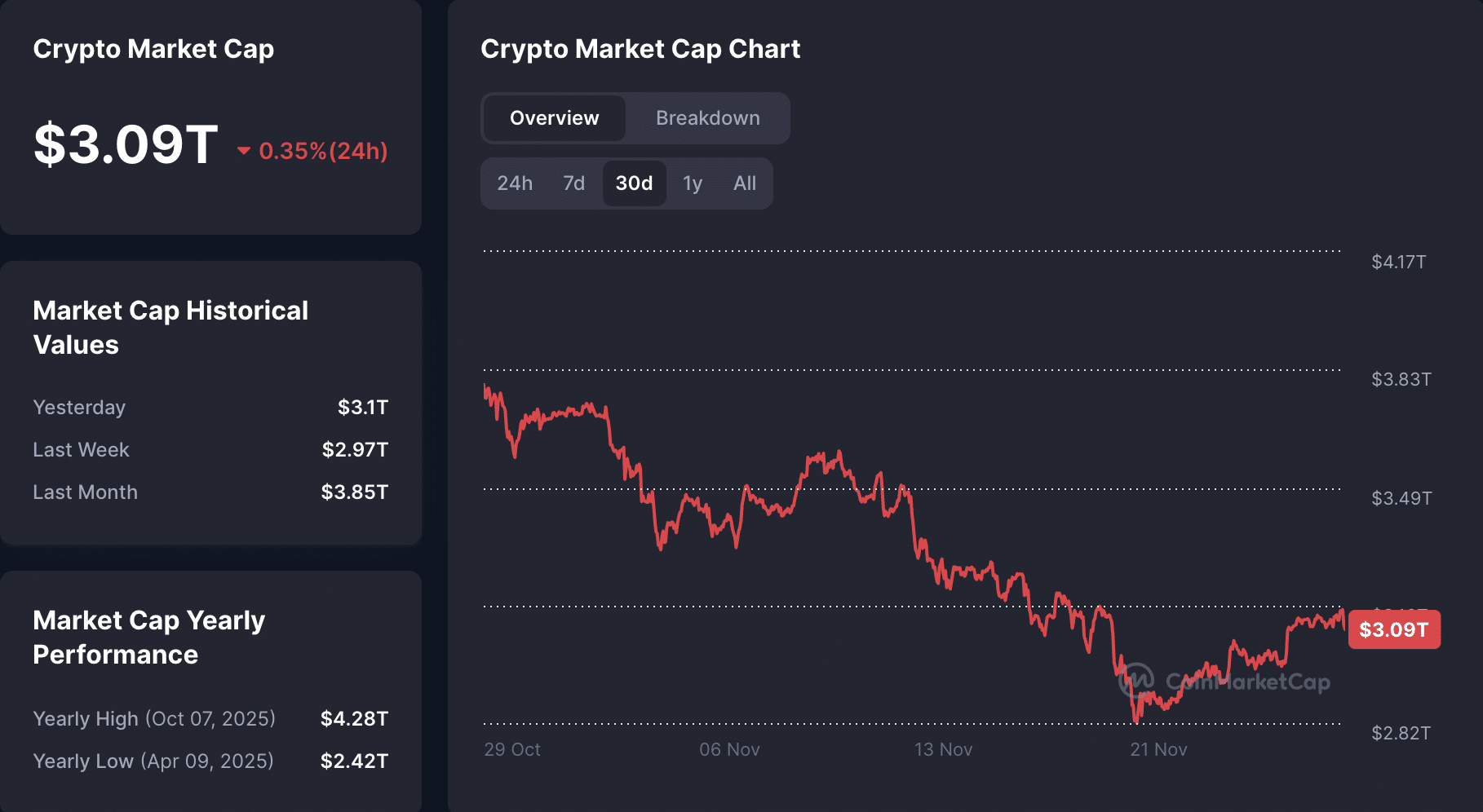
Task: Show the 1y chart range
Action: click(x=693, y=183)
